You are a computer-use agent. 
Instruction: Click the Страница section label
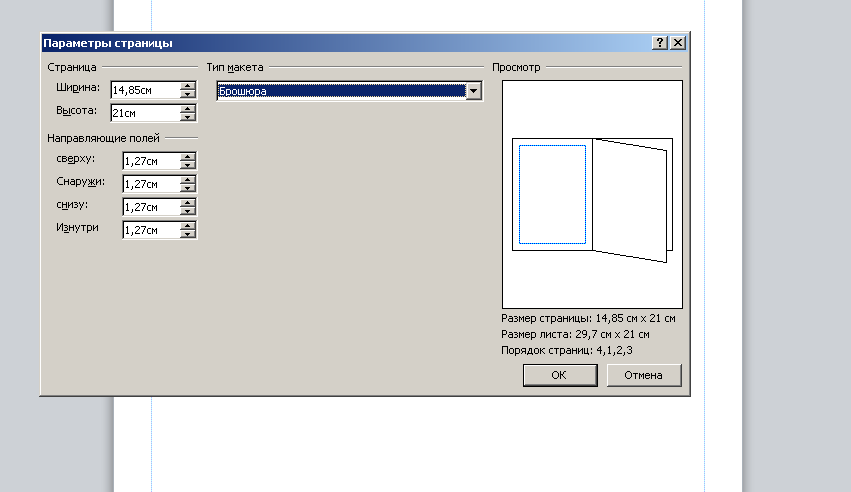[72, 67]
